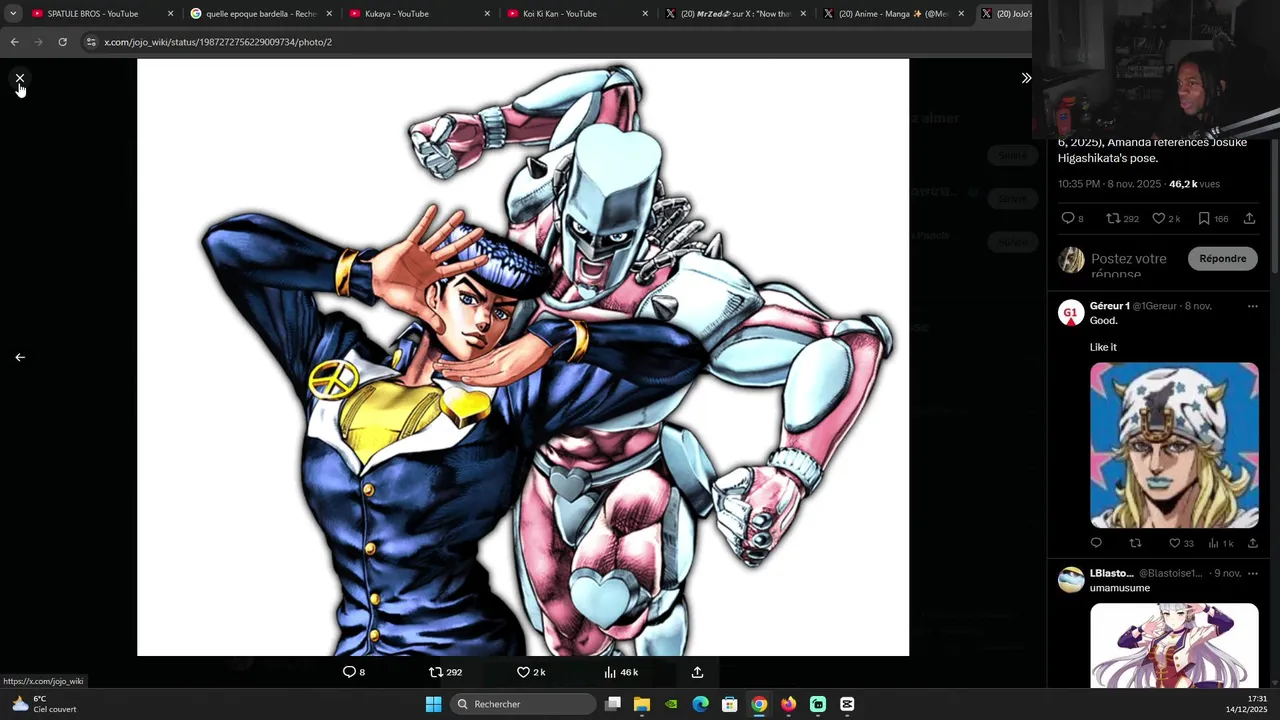Open the tab search dropdown arrow

tap(13, 14)
